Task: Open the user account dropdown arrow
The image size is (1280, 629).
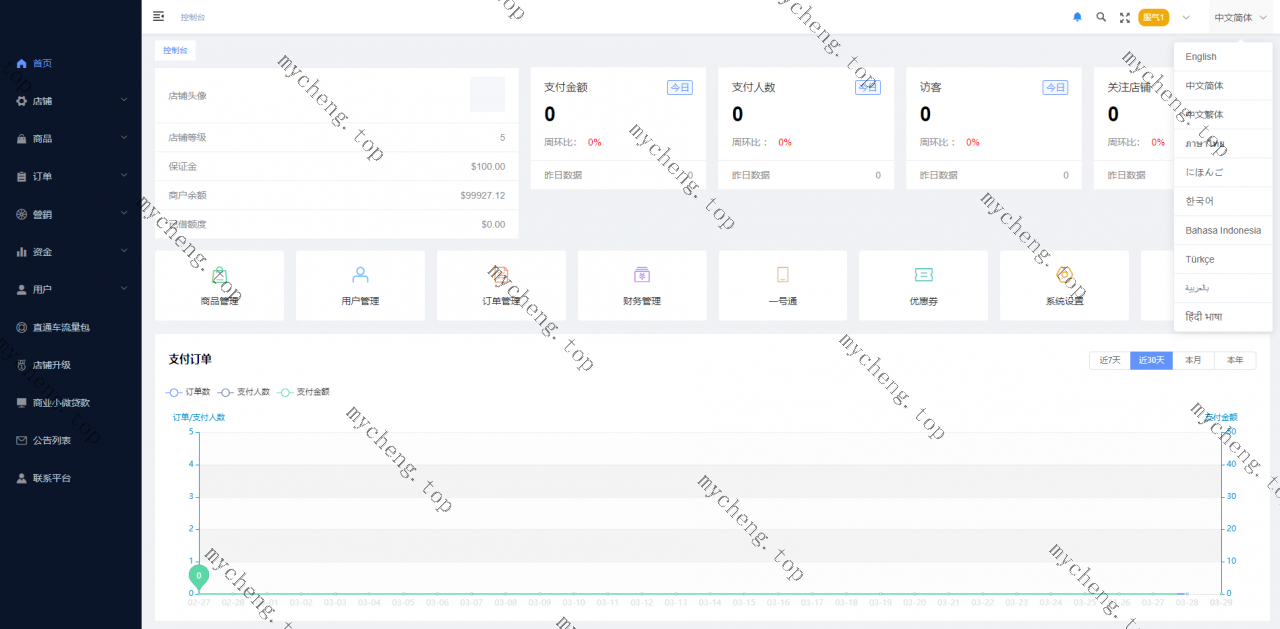Action: [1186, 17]
